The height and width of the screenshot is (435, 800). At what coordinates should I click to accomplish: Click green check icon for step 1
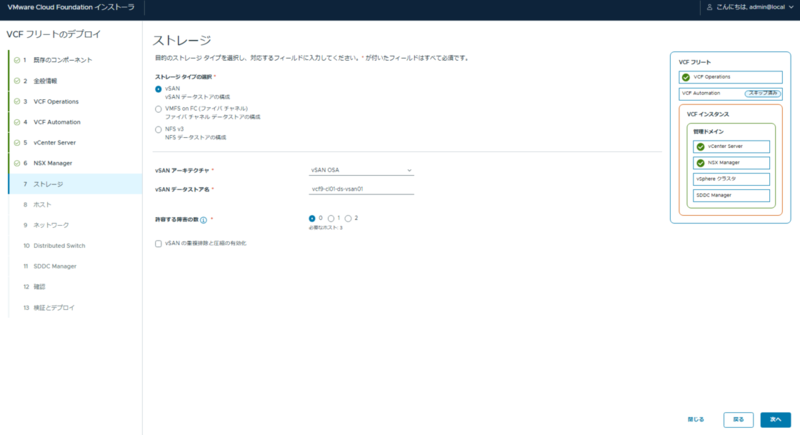(17, 60)
